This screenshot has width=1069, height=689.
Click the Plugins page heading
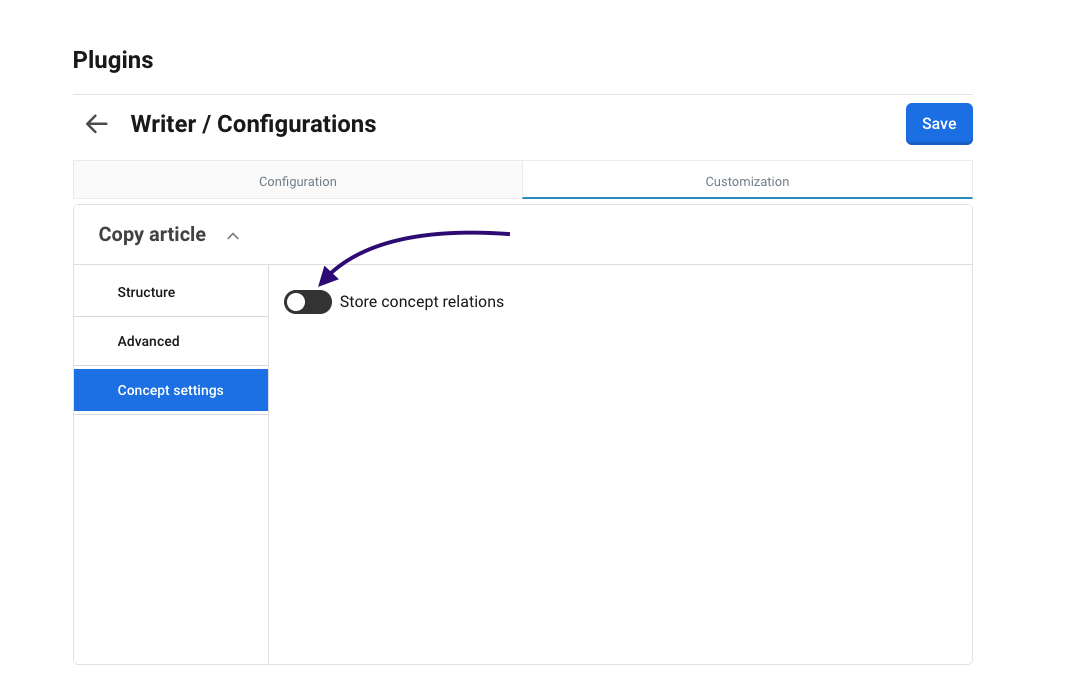(x=113, y=60)
